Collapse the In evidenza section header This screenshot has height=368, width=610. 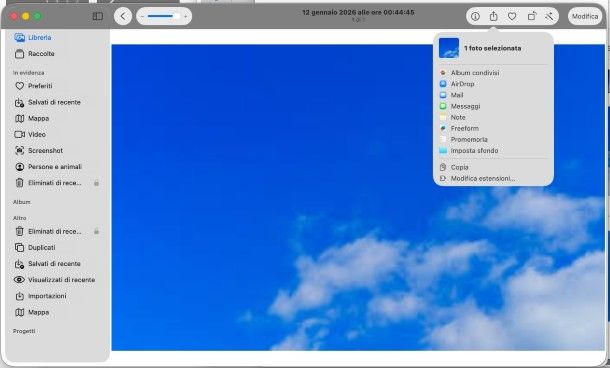tap(28, 73)
